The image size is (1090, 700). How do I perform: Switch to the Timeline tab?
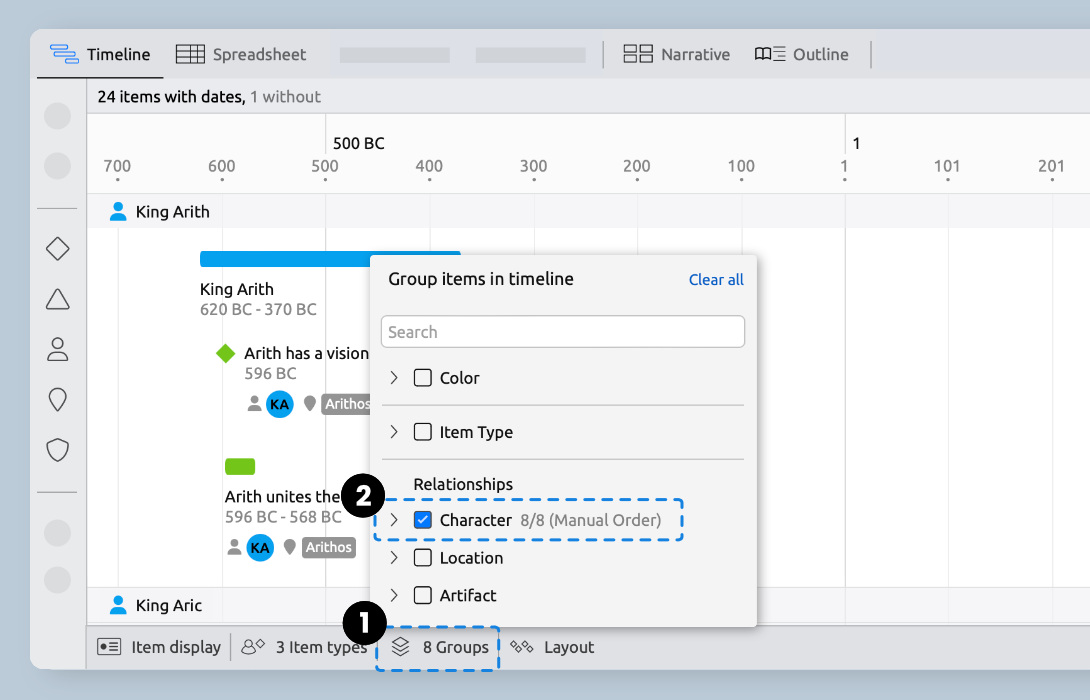pos(100,54)
